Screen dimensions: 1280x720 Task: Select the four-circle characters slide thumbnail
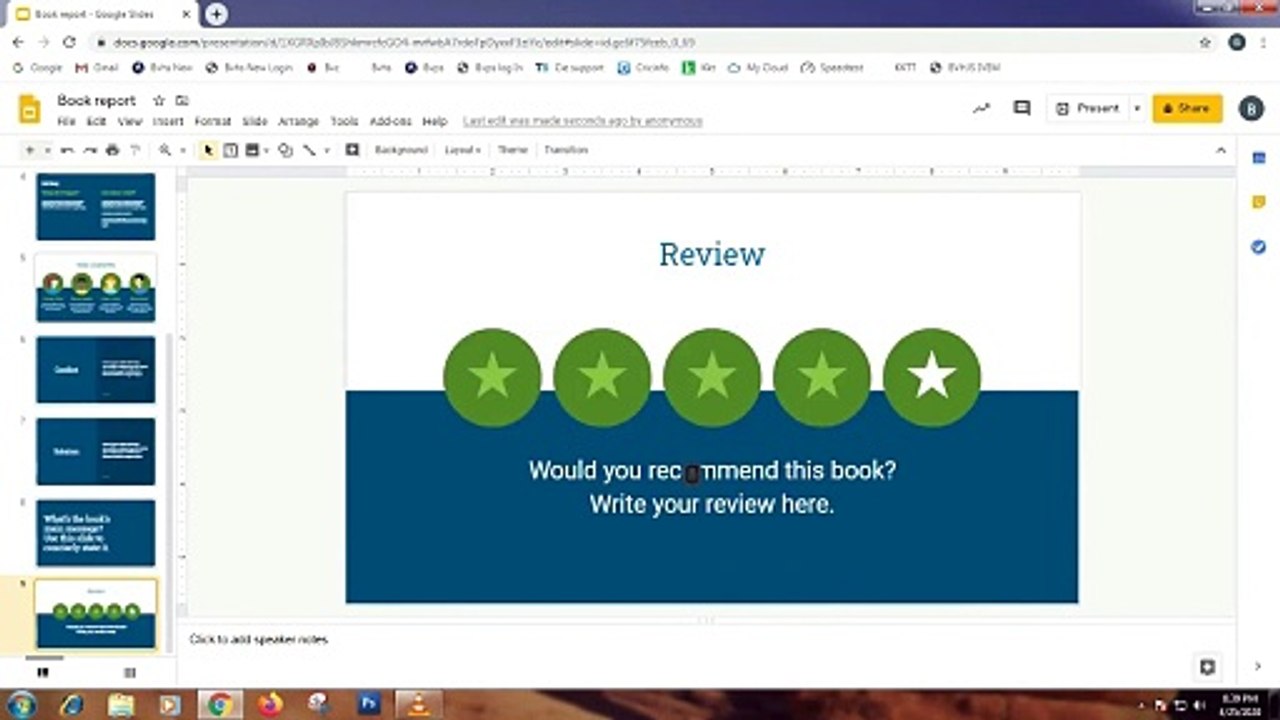pos(96,288)
